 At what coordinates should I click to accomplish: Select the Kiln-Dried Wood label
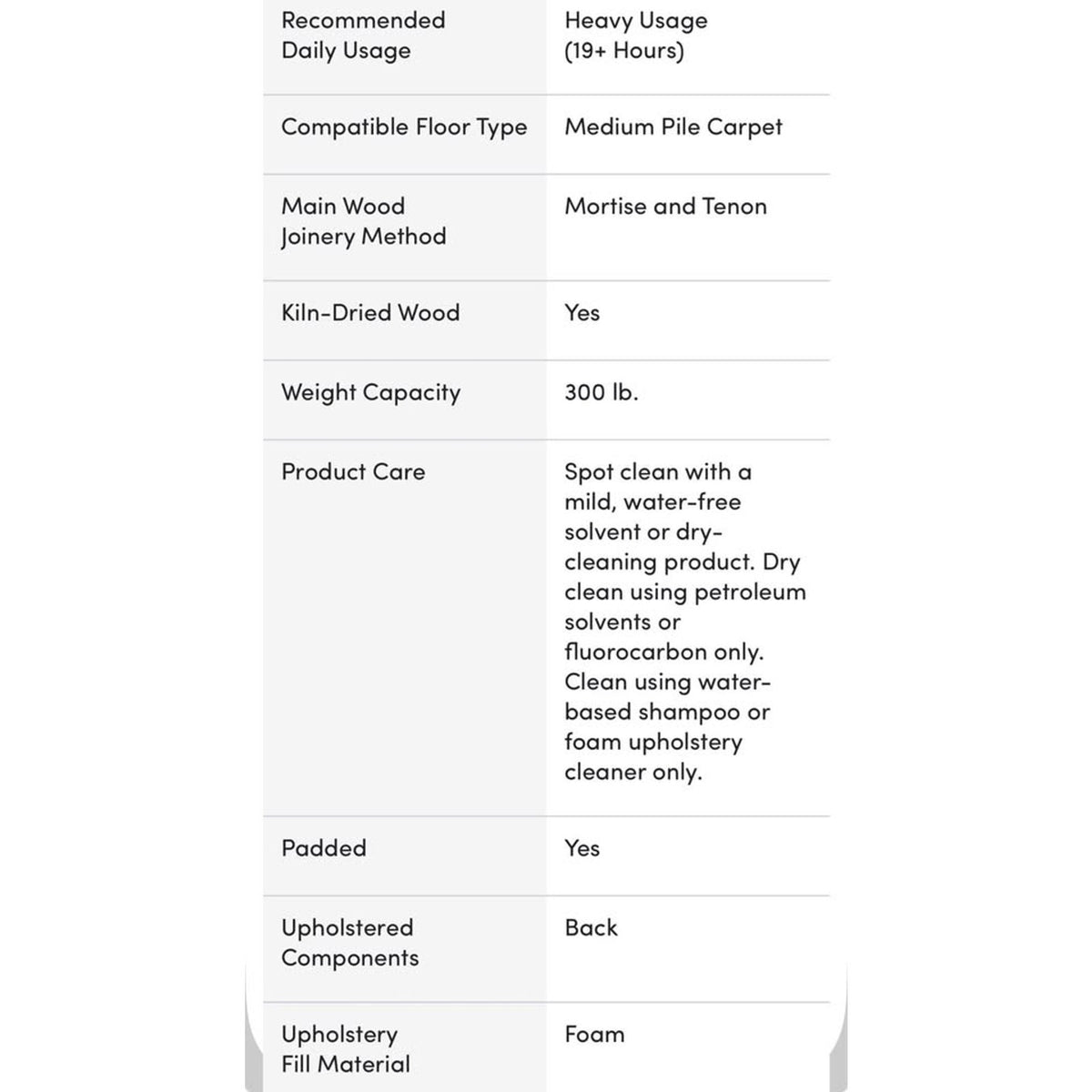click(x=370, y=313)
